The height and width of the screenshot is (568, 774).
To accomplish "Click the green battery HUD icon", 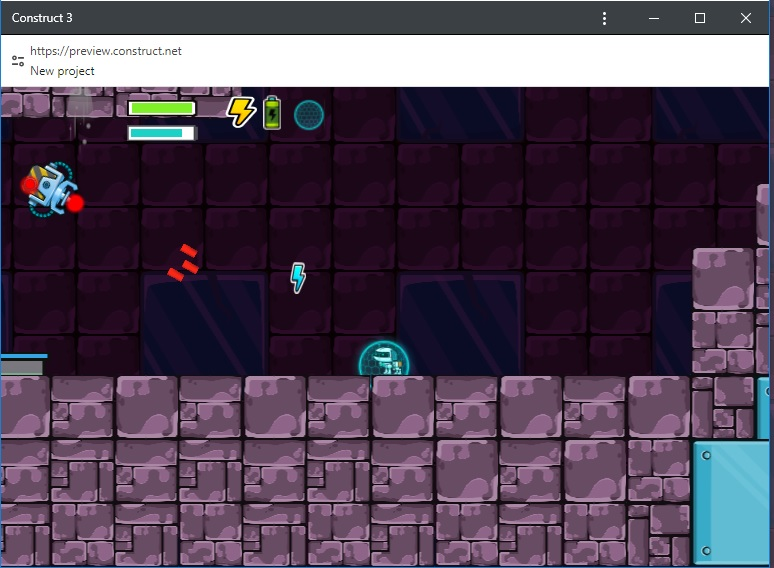I will (272, 113).
